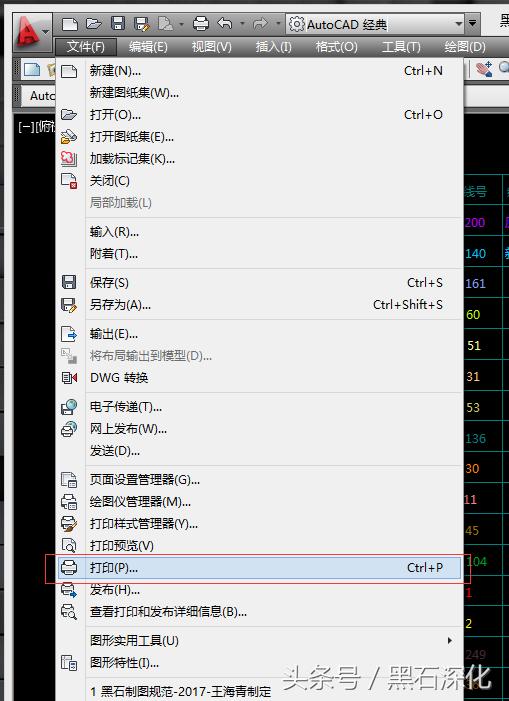
Task: Open the 格式(O) menu
Action: pyautogui.click(x=336, y=46)
